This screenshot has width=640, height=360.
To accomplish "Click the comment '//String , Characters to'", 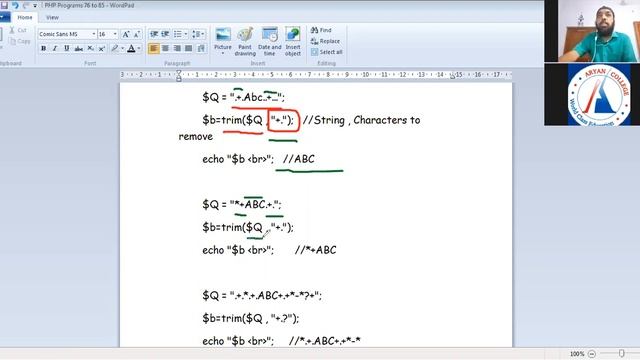I will (361, 120).
